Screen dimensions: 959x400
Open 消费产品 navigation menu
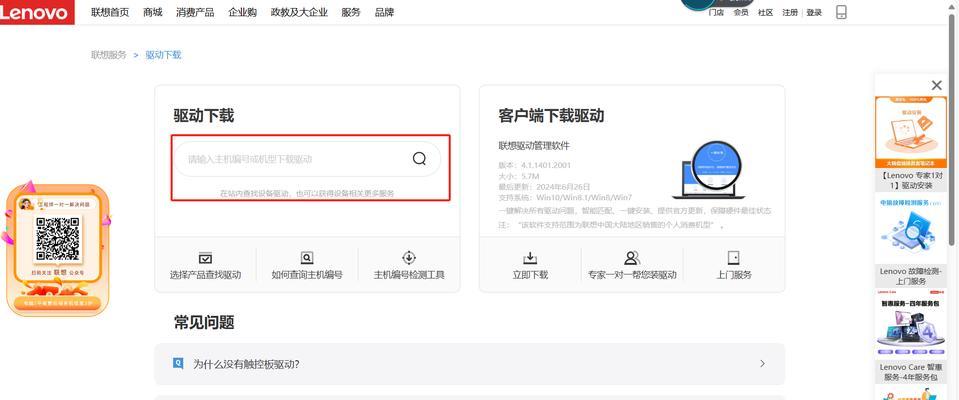point(195,12)
